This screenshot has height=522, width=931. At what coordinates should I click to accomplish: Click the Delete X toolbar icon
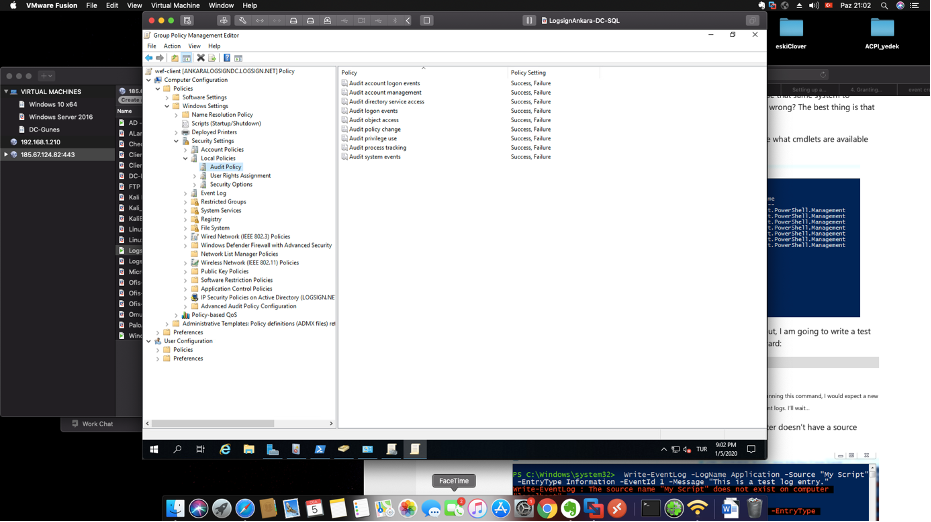(201, 58)
